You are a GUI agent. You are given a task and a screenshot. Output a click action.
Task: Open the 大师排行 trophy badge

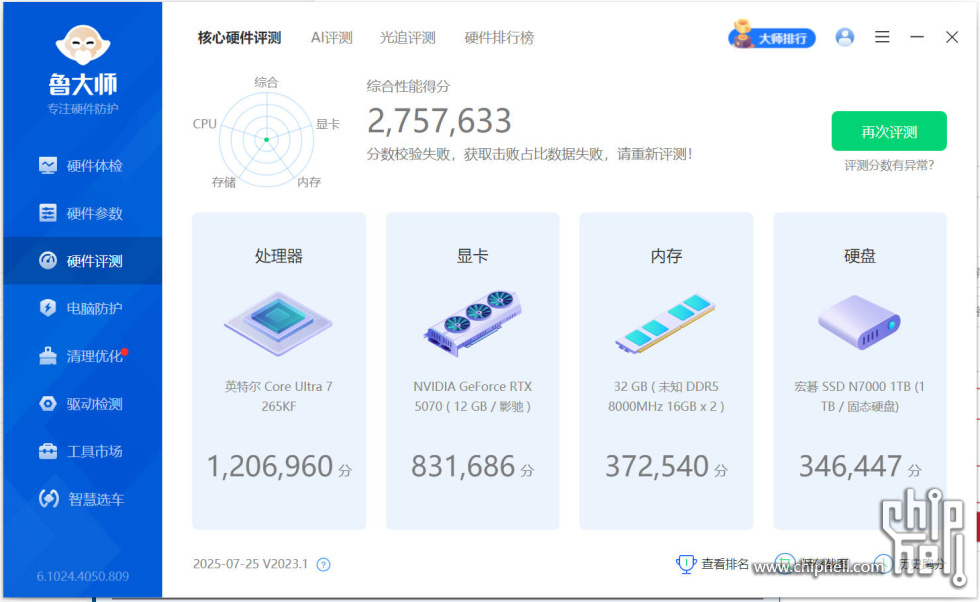point(772,36)
